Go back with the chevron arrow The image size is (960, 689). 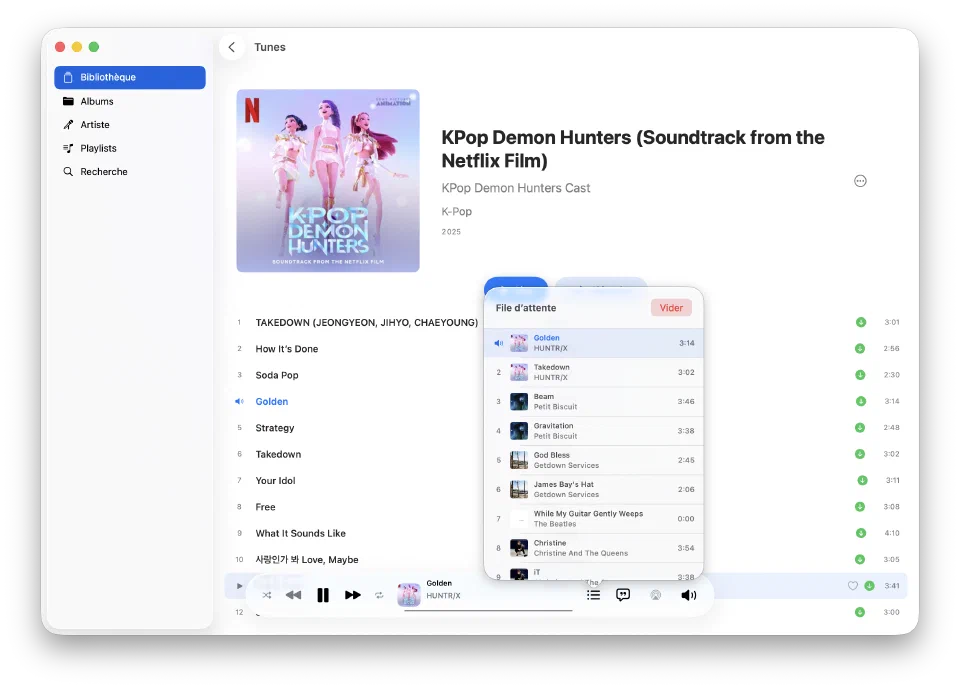[231, 47]
